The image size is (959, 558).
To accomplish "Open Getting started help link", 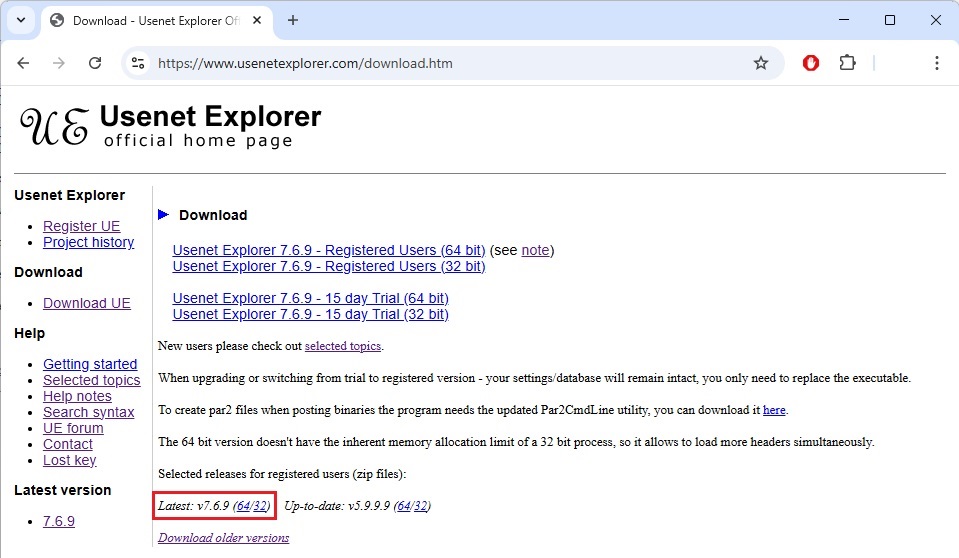I will [x=90, y=364].
